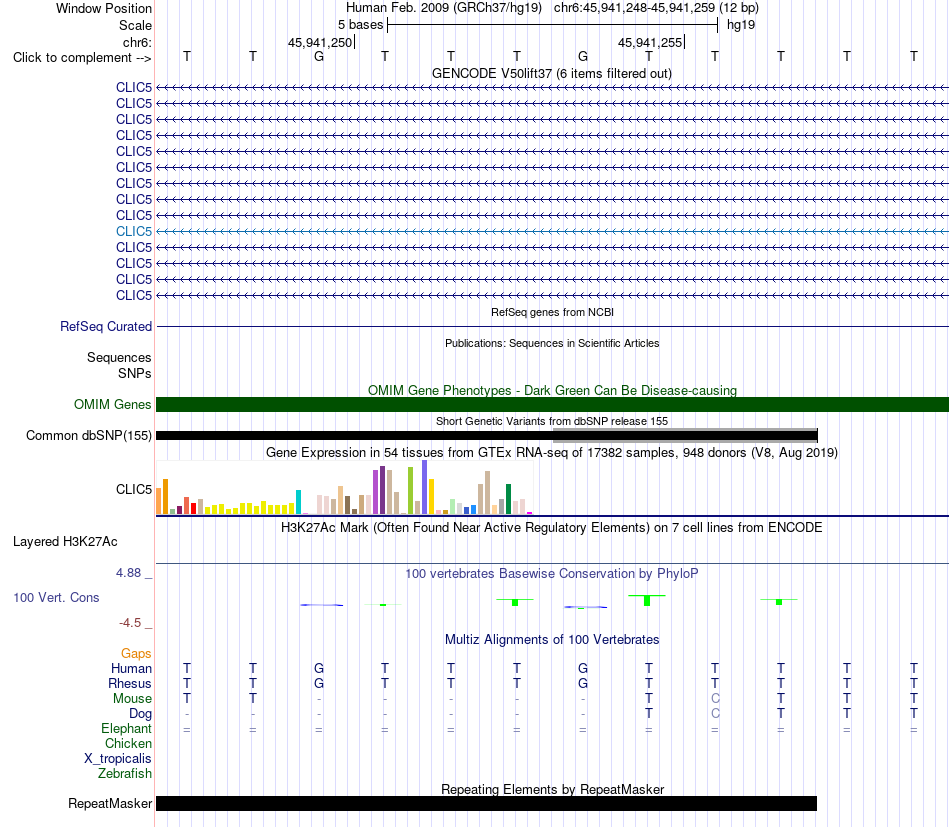Viewport: 950px width, 827px height.
Task: Click "Publications: Sequences in Scientific Articles" title
Action: (552, 343)
